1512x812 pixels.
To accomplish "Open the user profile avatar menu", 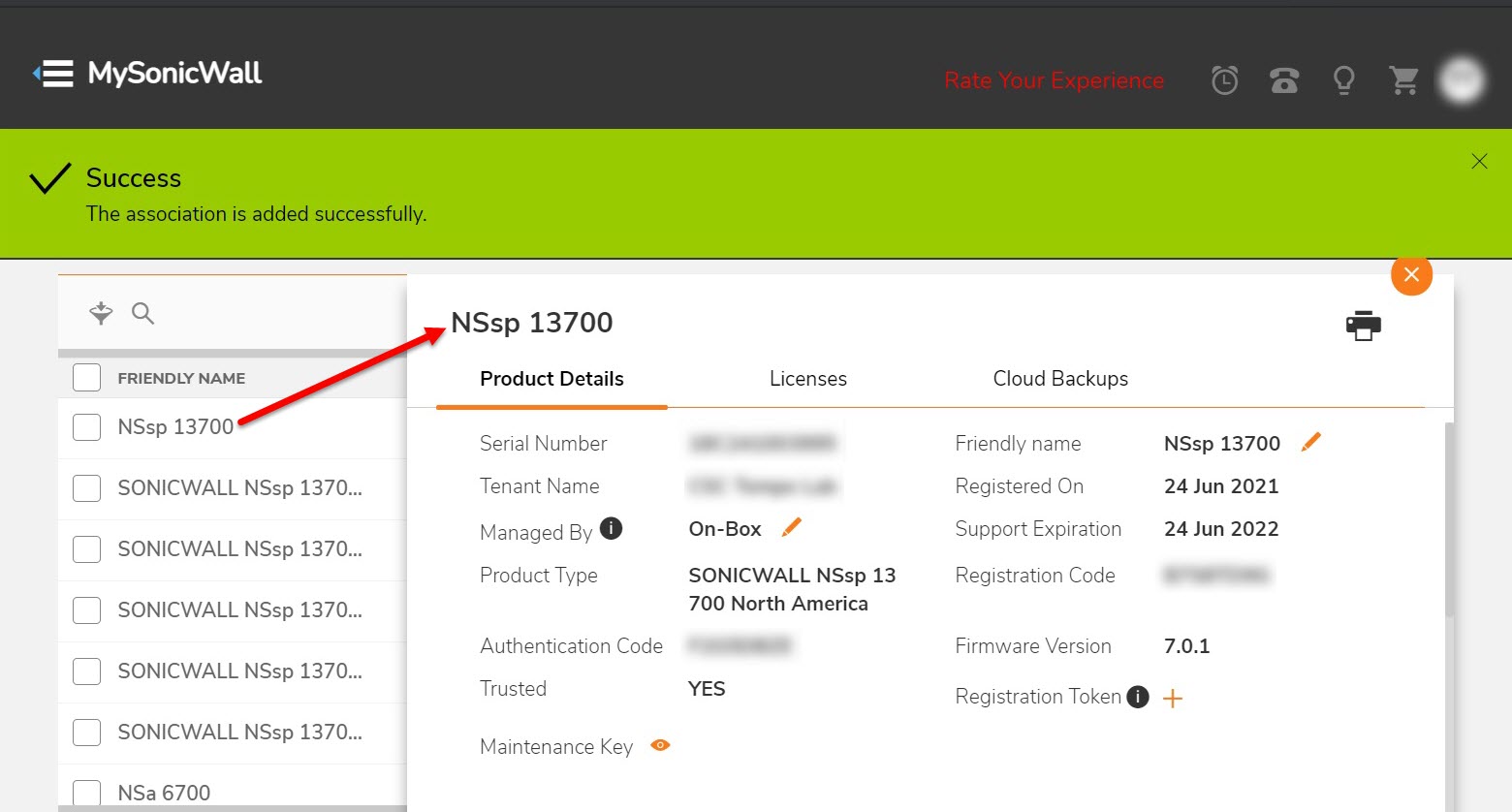I will (x=1461, y=79).
